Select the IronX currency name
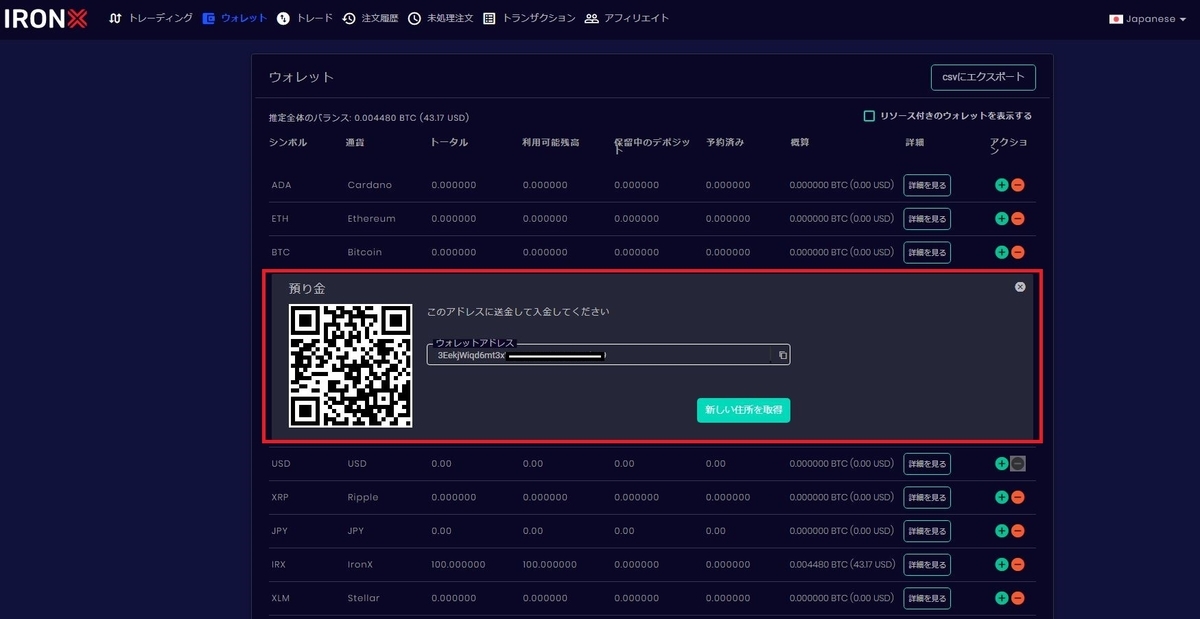1200x619 pixels. [360, 565]
